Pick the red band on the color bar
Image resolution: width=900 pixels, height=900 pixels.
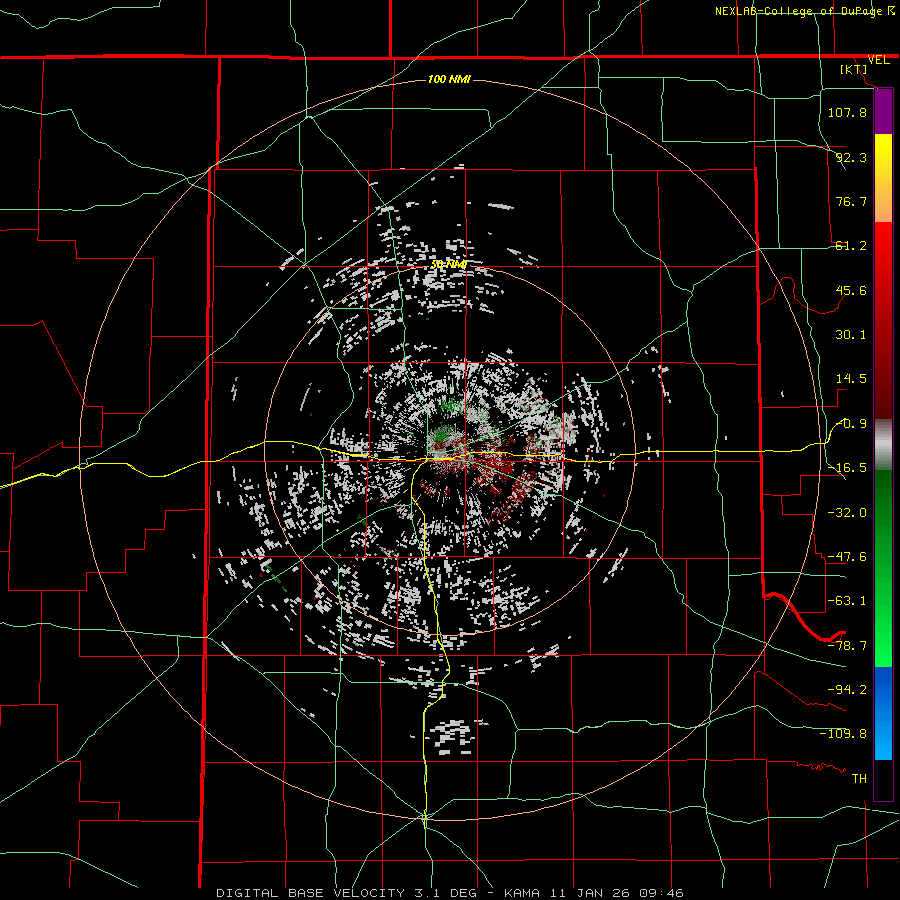tap(883, 320)
